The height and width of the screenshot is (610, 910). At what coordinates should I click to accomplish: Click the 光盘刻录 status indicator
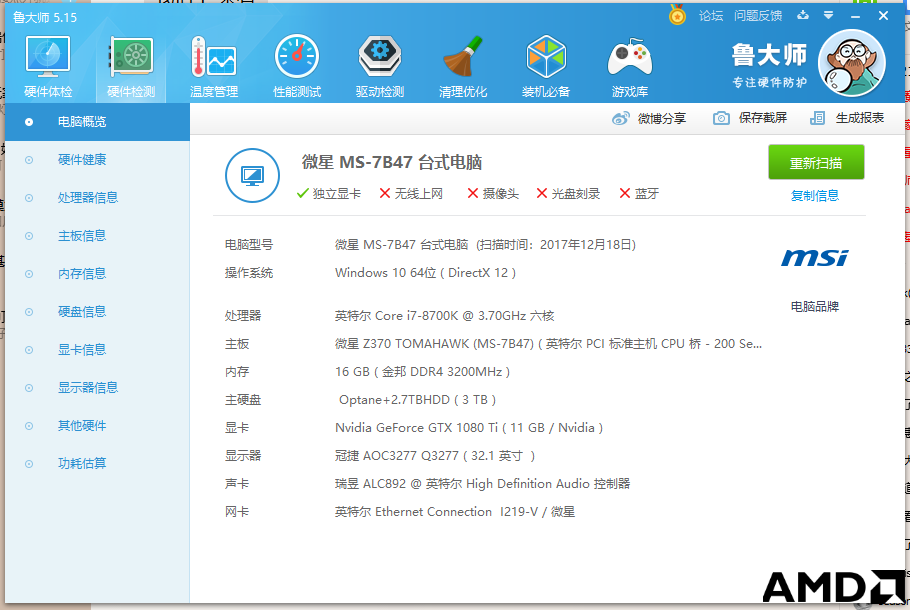568,194
